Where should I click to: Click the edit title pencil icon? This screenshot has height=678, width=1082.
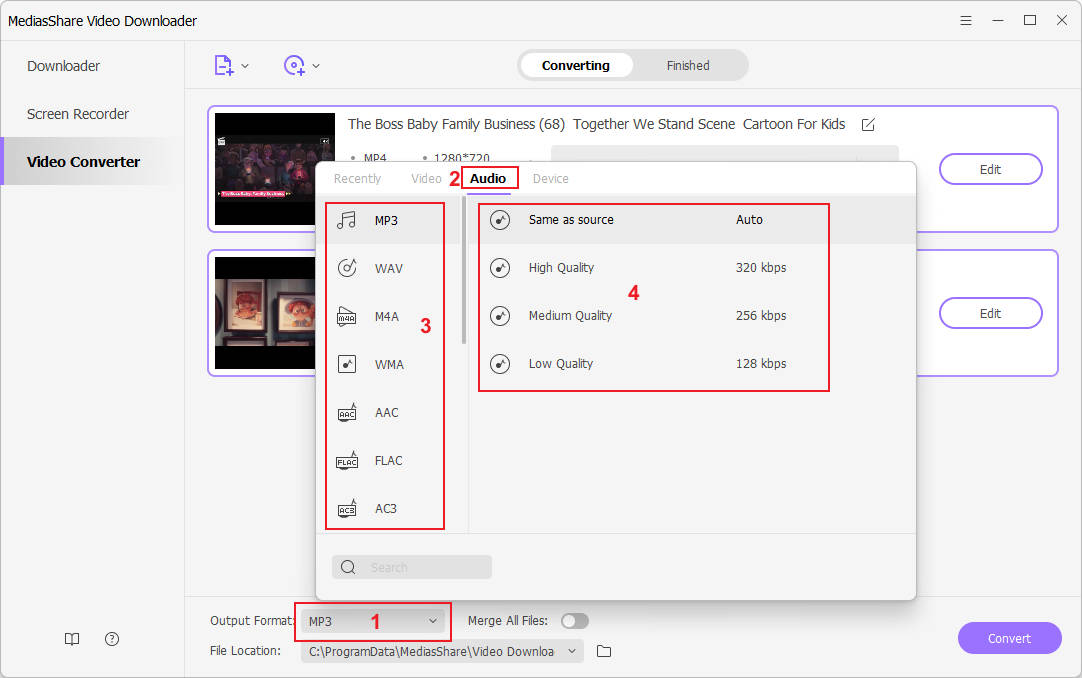868,125
